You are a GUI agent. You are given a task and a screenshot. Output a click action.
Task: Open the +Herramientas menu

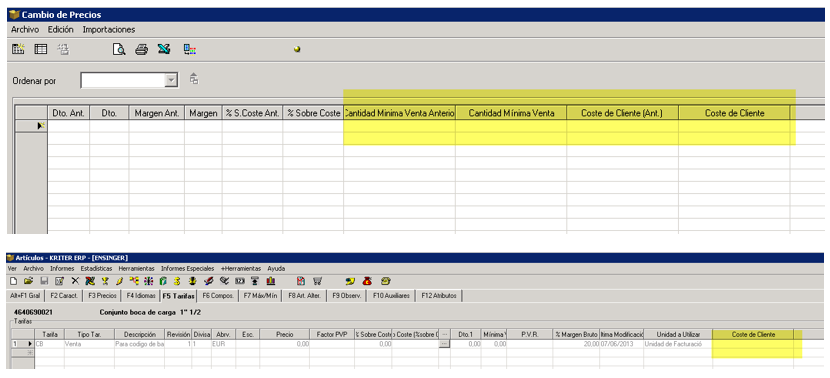coord(241,268)
